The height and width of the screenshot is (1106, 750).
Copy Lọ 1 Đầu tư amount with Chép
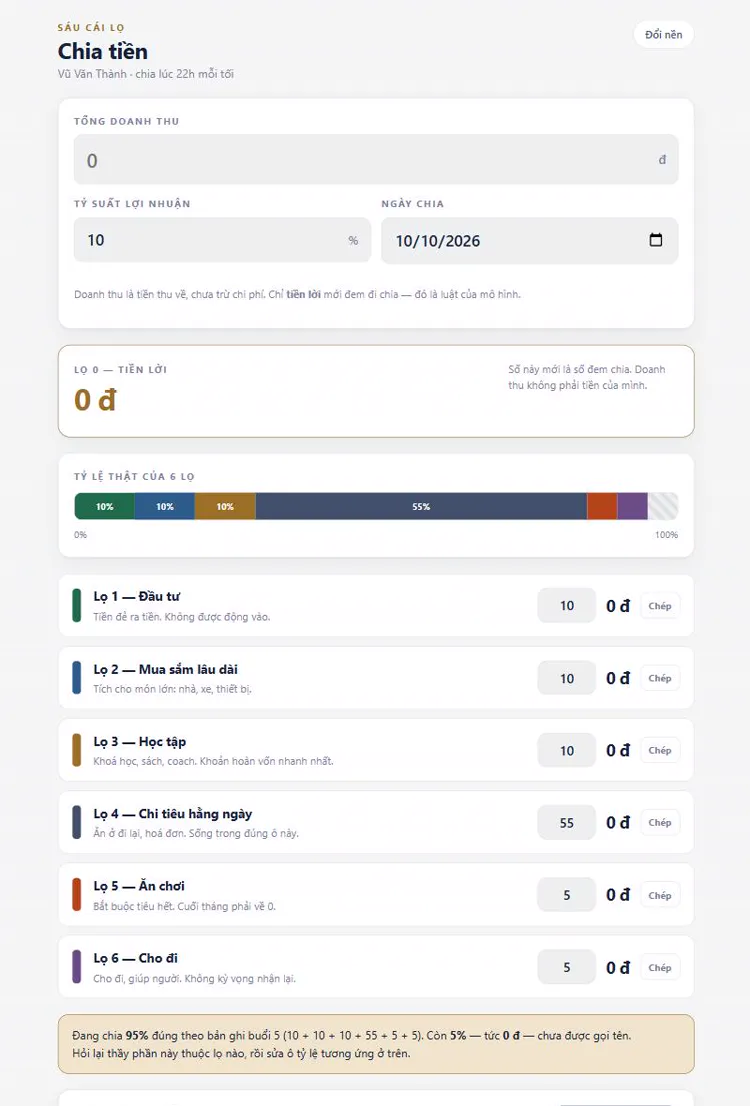click(660, 606)
